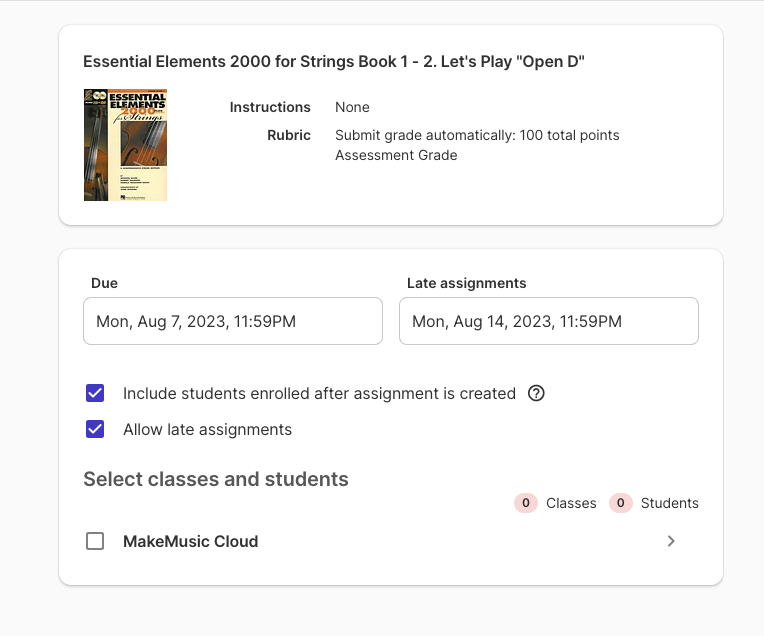Click the Assessment Grade rubric line
The width and height of the screenshot is (764, 636).
pyautogui.click(x=396, y=155)
